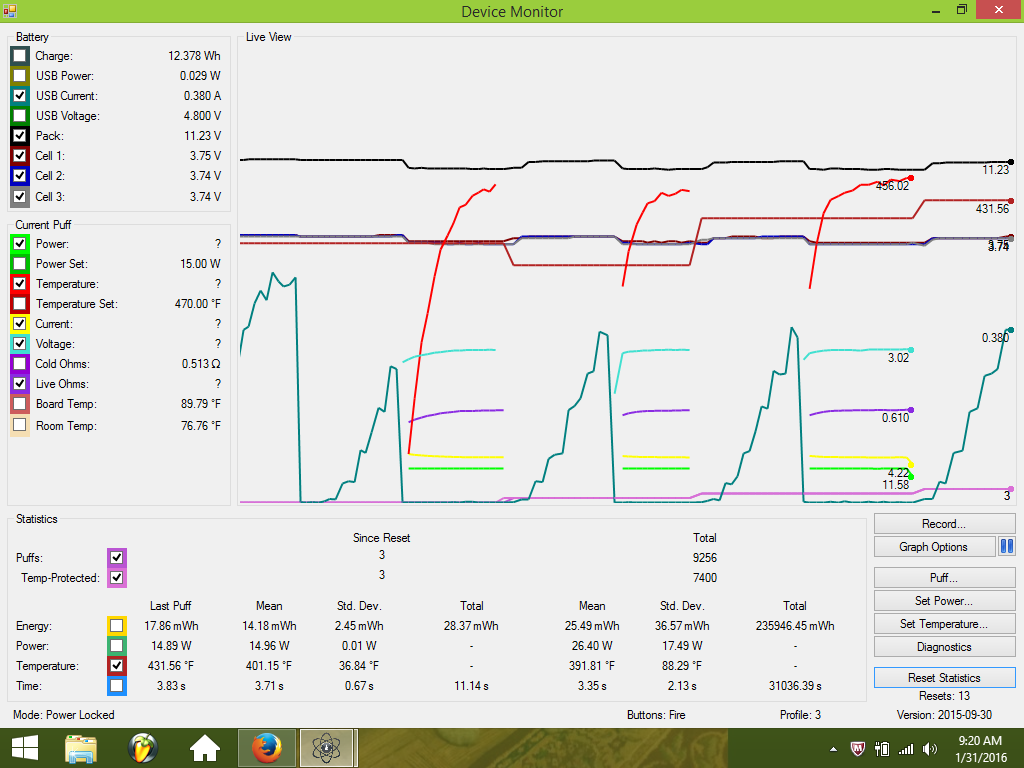Viewport: 1024px width, 768px height.
Task: Open the Set Temperature... dialog
Action: click(x=944, y=624)
